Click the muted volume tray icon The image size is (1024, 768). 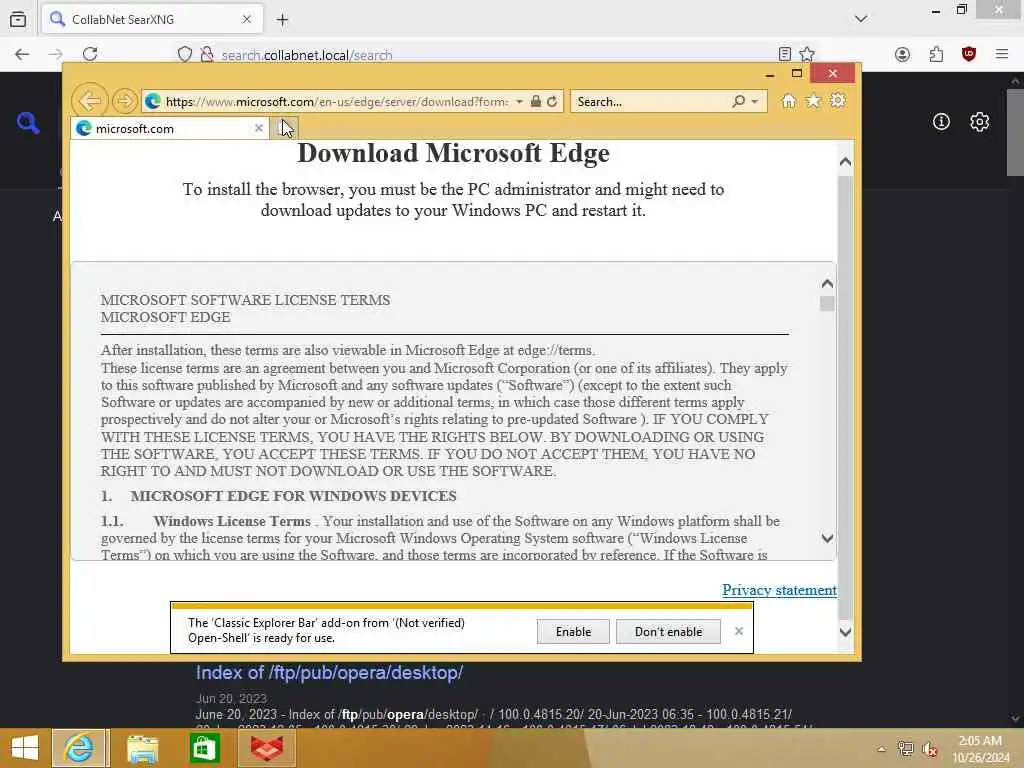pos(930,749)
